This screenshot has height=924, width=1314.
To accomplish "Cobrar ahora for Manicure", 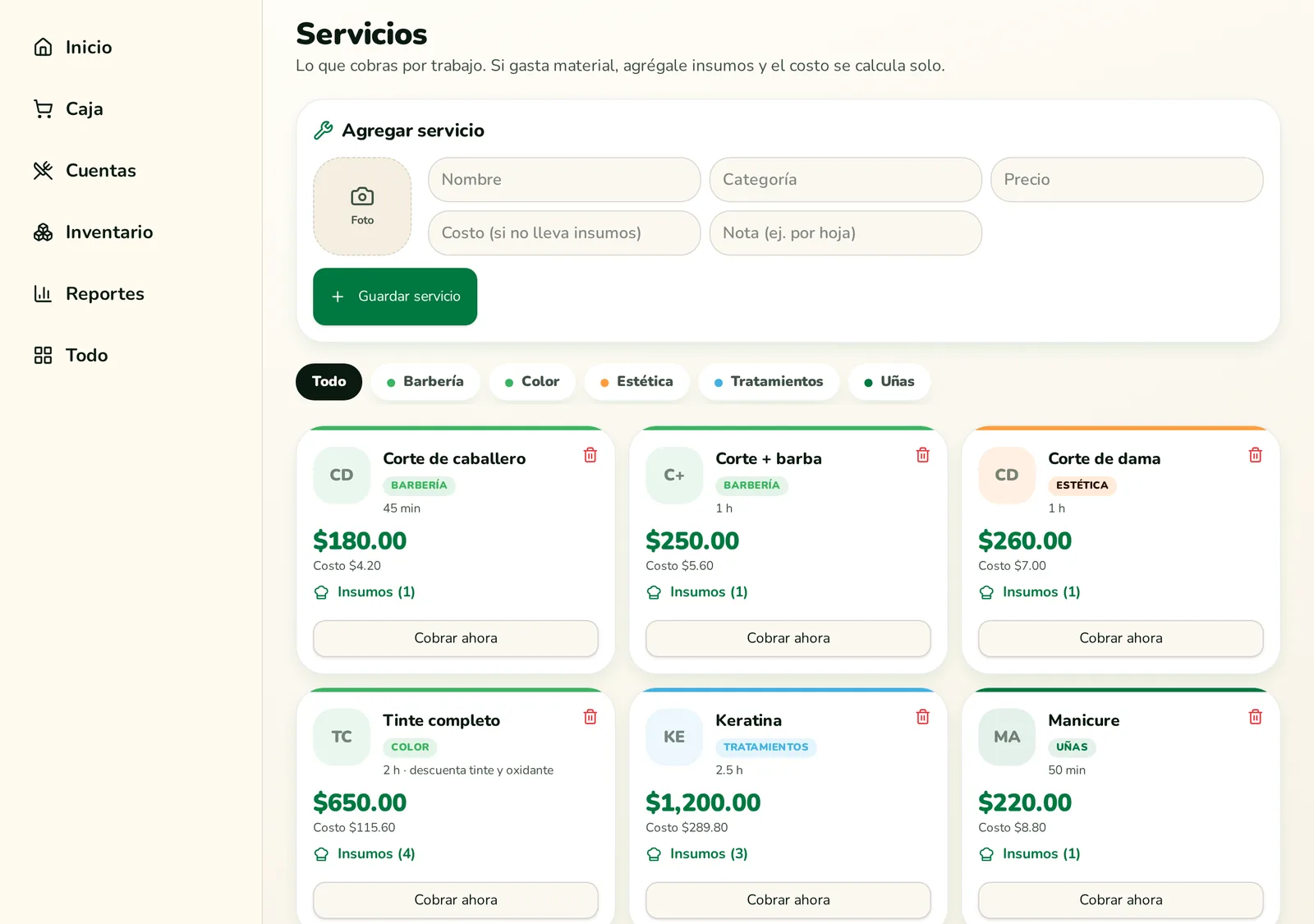I will tap(1121, 900).
